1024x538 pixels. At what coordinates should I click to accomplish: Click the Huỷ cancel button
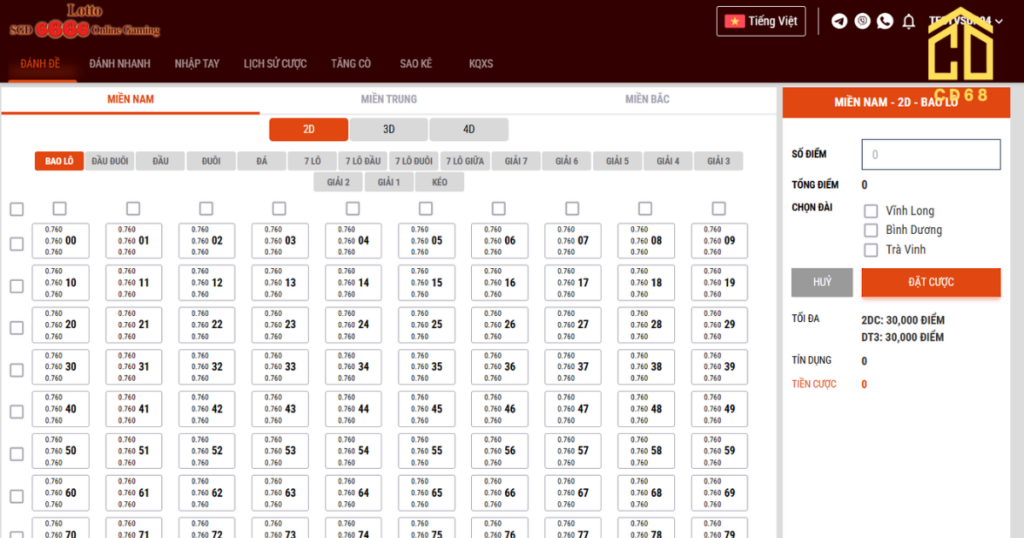822,282
